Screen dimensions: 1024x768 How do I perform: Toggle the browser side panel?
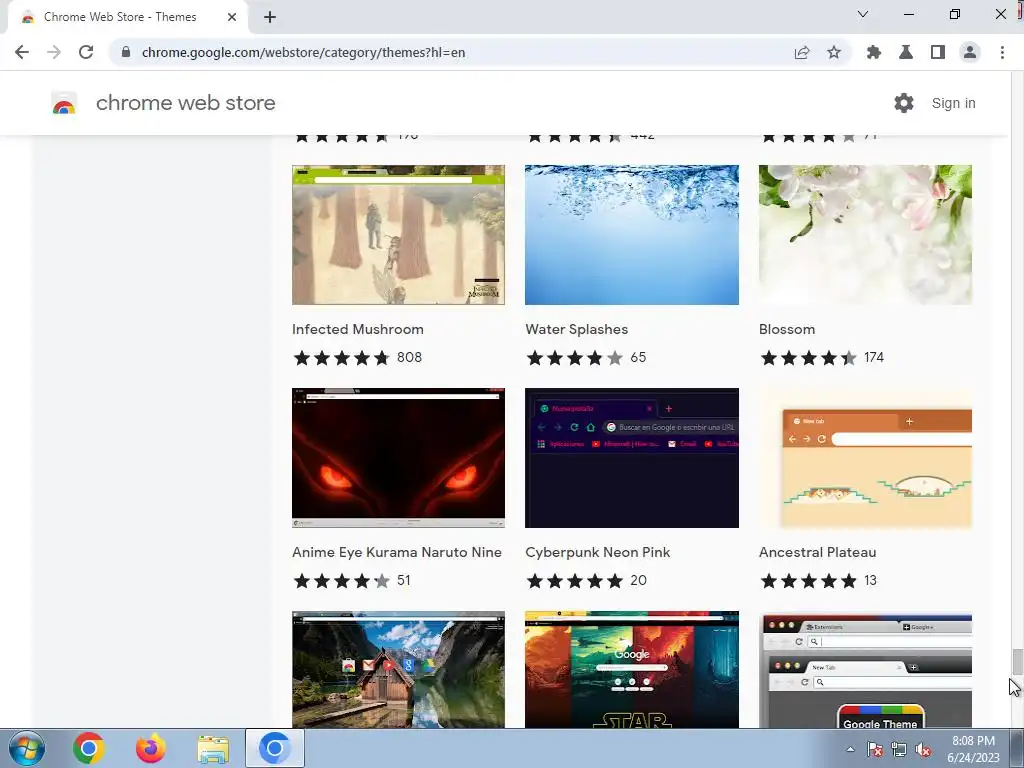click(x=938, y=52)
